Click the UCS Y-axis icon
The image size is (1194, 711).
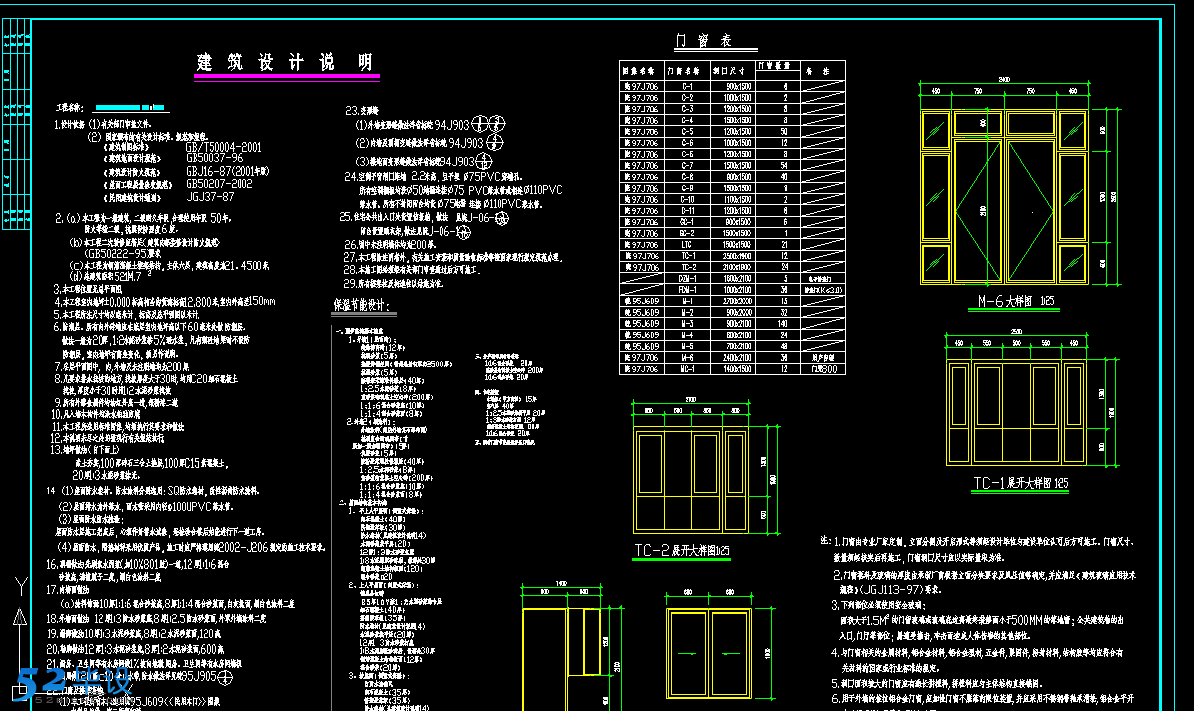[x=19, y=590]
